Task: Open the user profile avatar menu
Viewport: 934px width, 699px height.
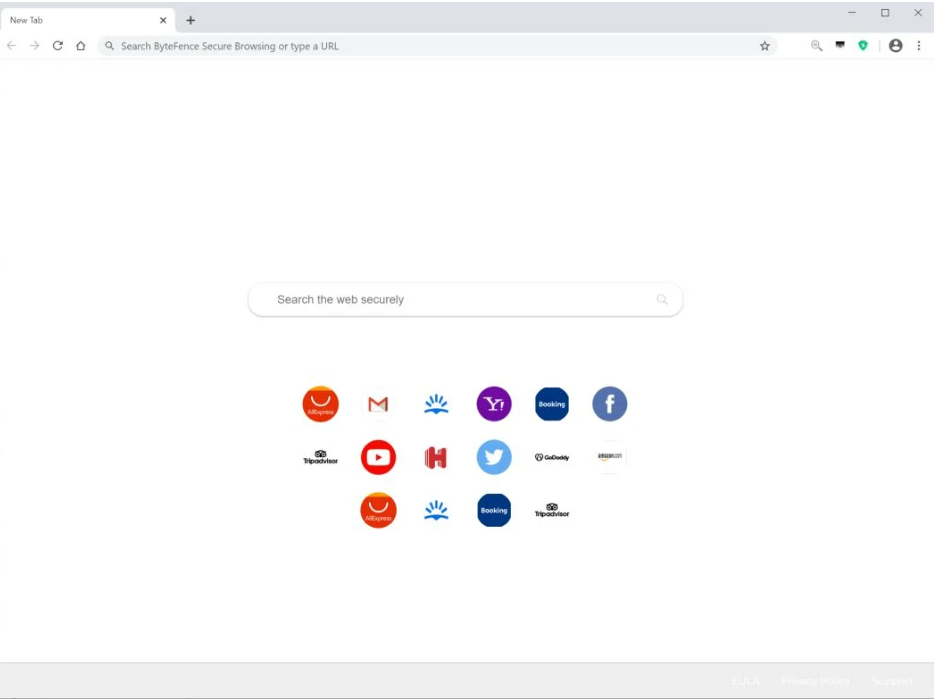Action: pos(895,46)
